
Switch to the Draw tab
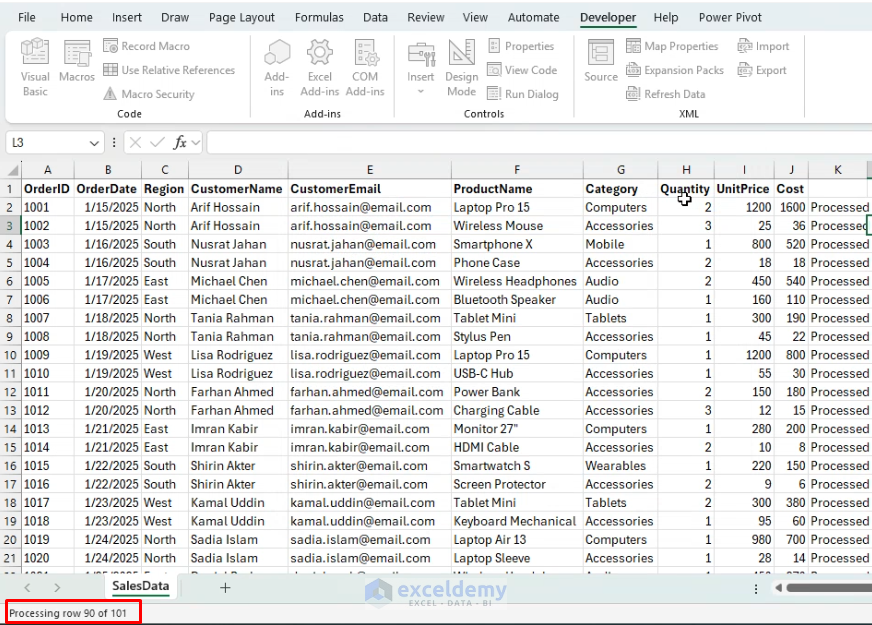coord(175,17)
